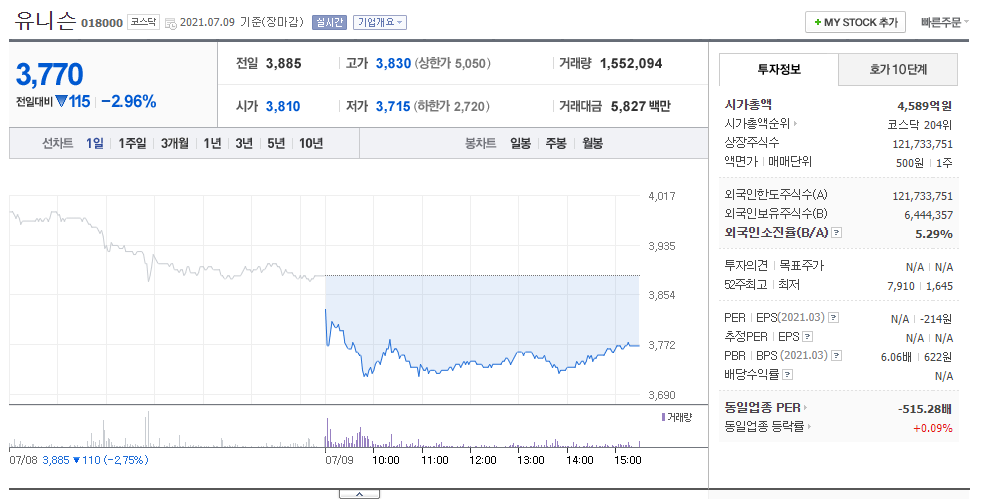Click the 거래량 value 1,552,094
This screenshot has height=499, width=983.
point(631,63)
